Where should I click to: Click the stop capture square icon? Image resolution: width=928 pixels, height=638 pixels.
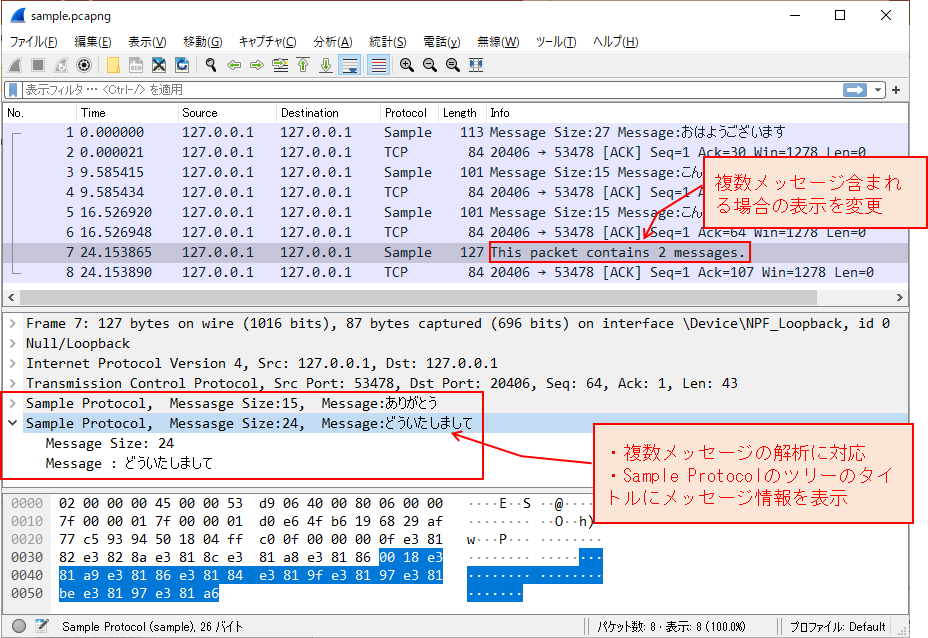[x=38, y=65]
